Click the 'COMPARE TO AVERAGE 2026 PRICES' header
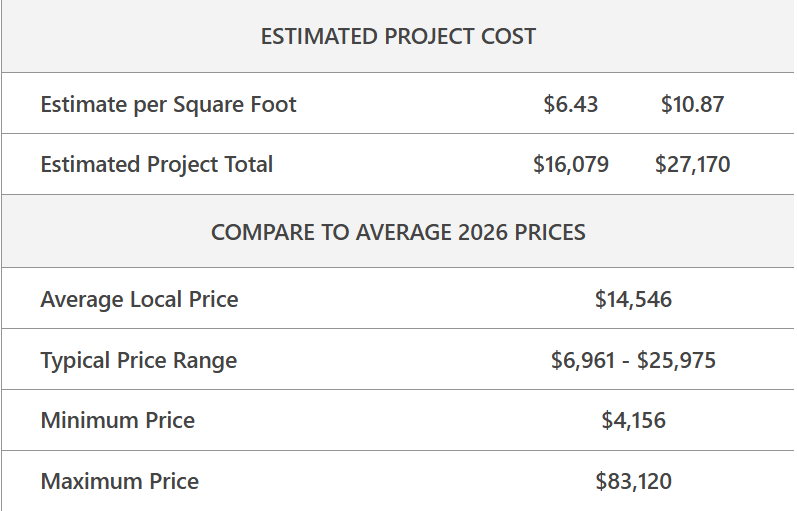797x511 pixels. [398, 232]
